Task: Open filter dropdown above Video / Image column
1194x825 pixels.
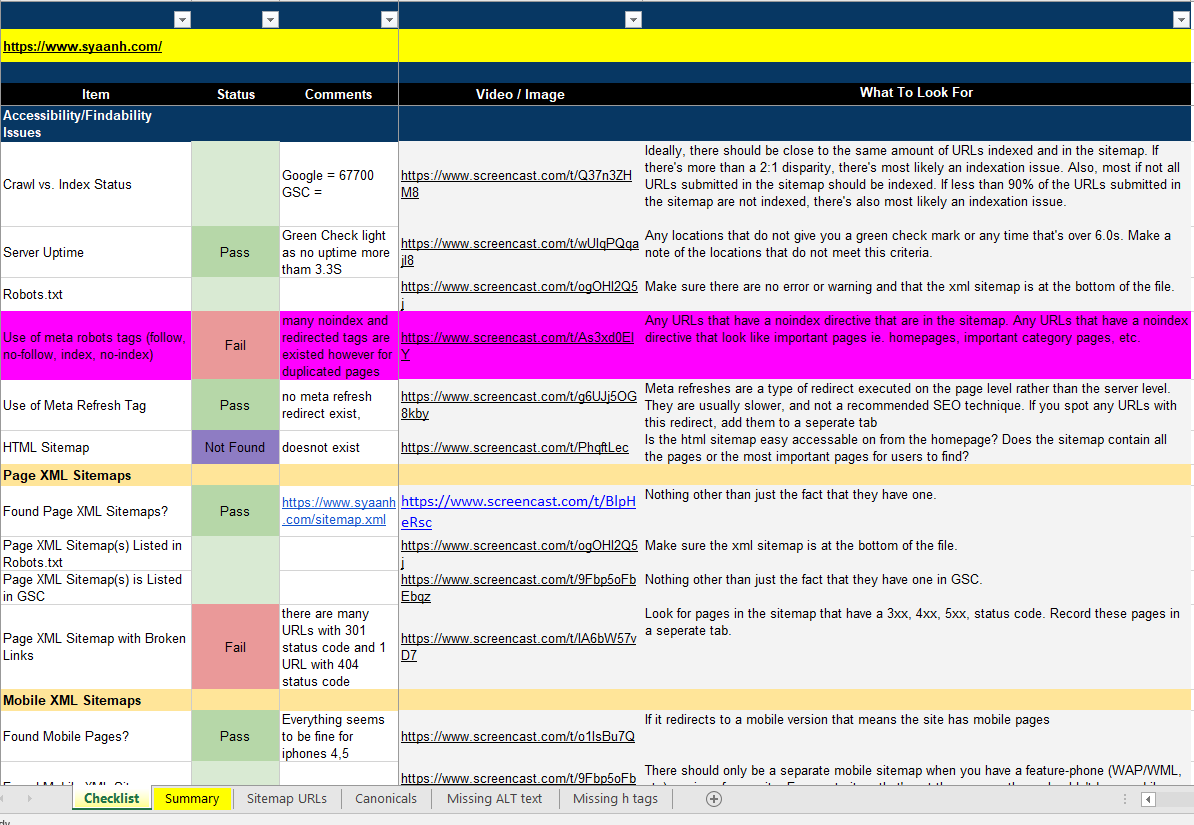Action: click(x=632, y=19)
